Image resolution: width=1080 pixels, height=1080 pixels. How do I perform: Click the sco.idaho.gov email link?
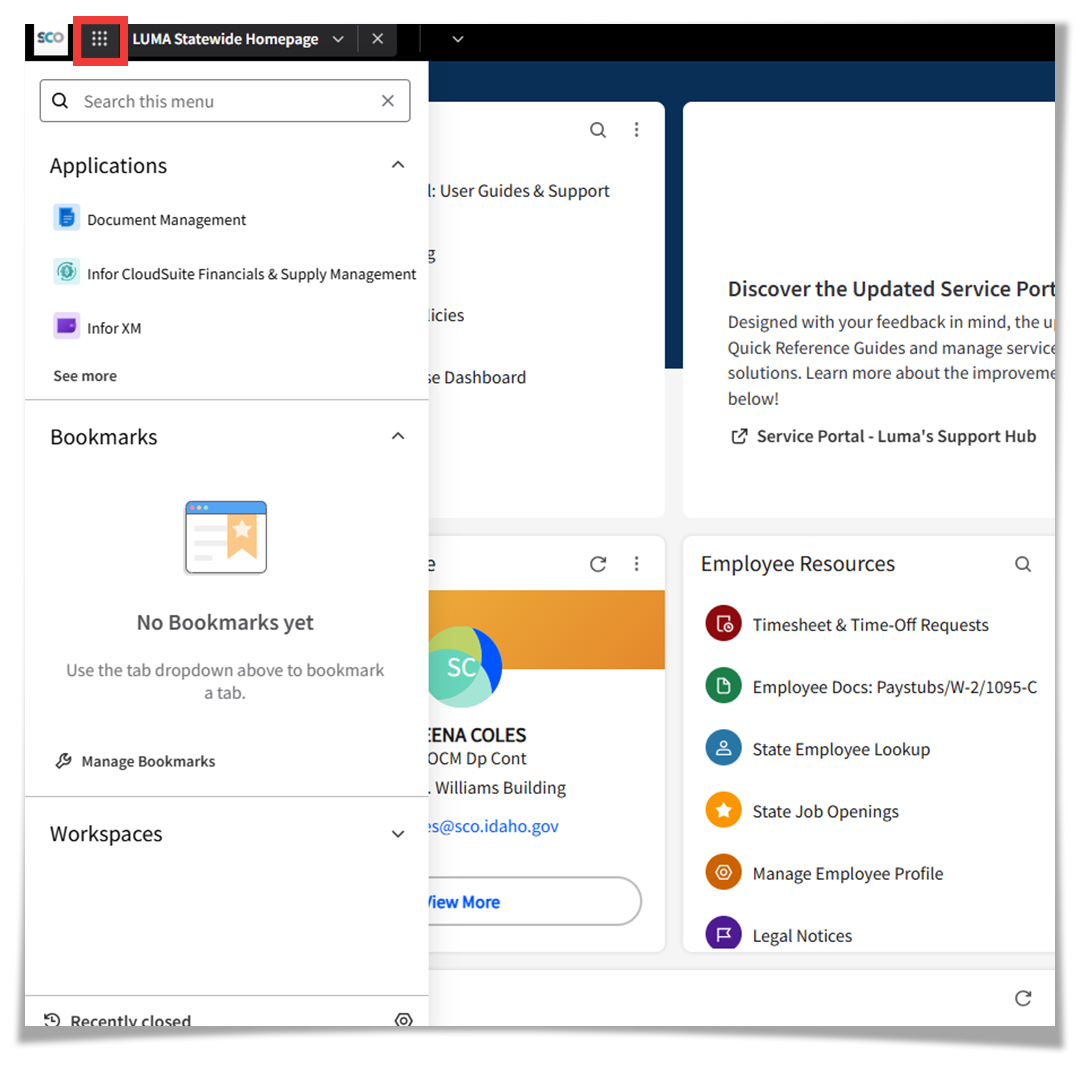(x=494, y=826)
